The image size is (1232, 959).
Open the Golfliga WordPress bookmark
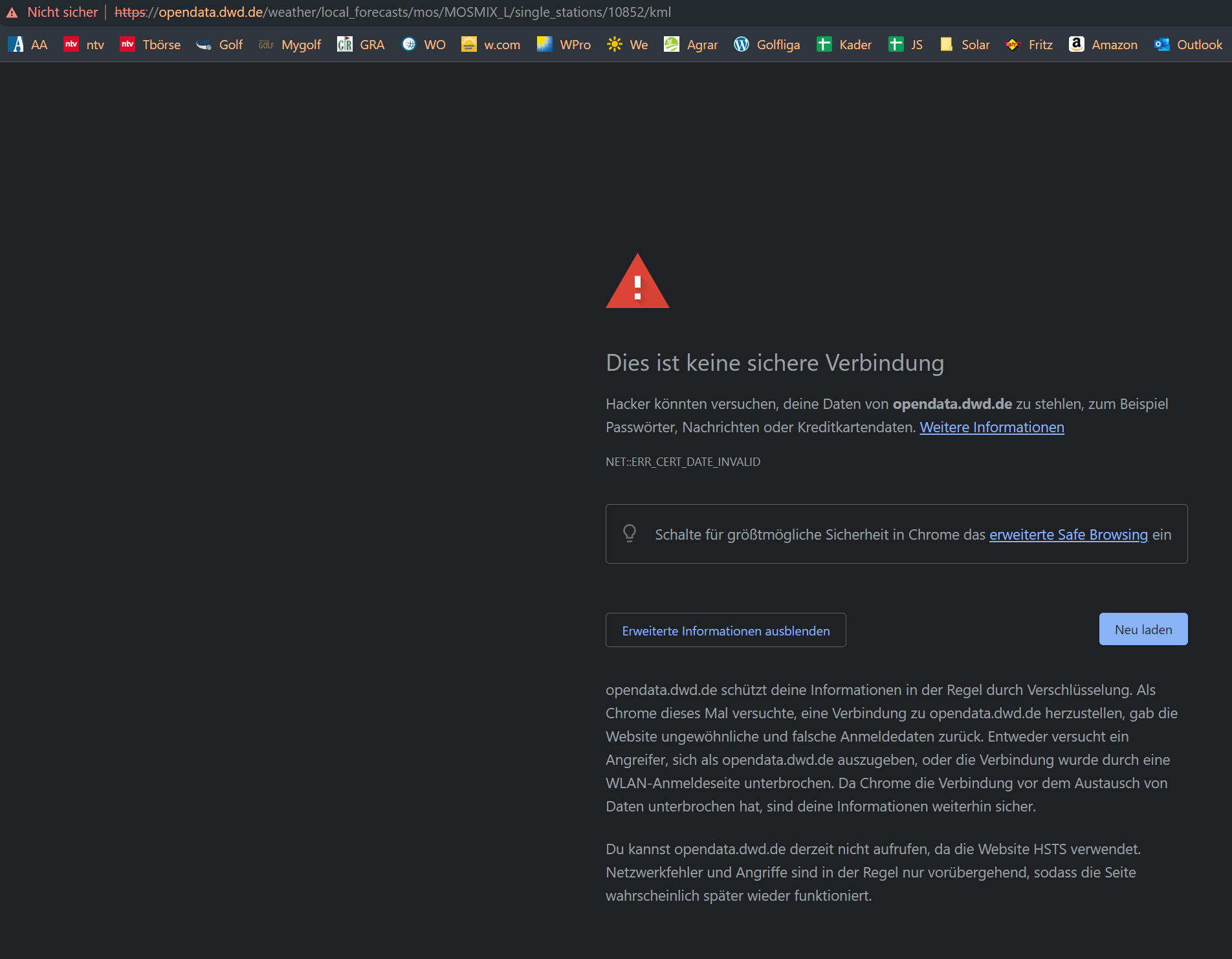click(x=767, y=45)
